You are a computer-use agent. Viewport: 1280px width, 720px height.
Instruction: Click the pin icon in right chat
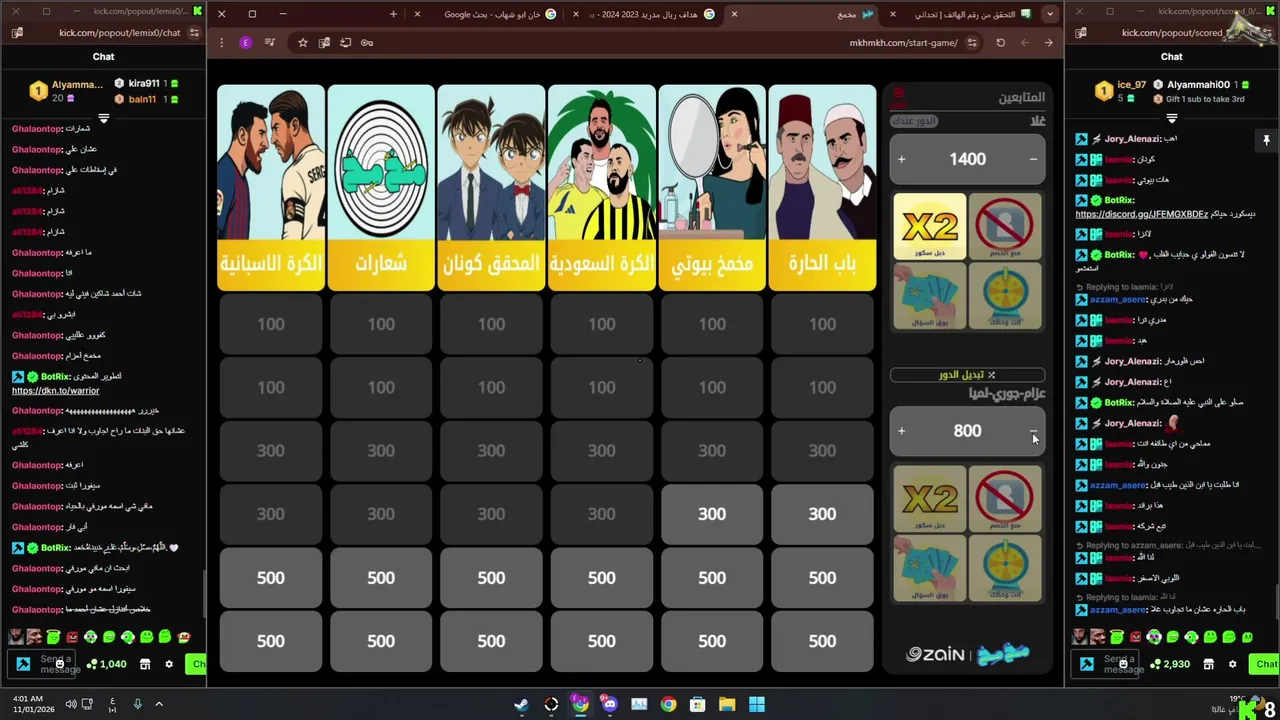click(x=1266, y=141)
